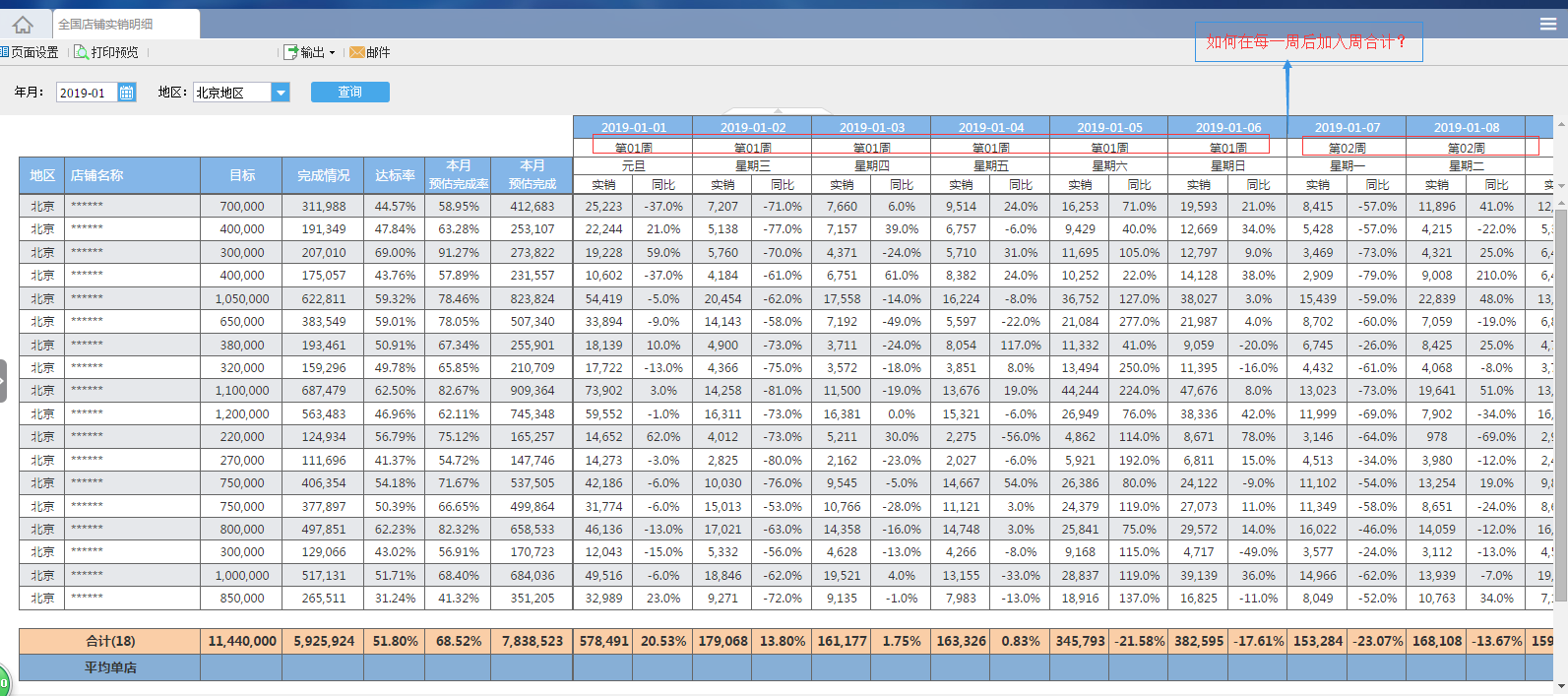The width and height of the screenshot is (1568, 696).
Task: Open 页面设置 page setup
Action: [32, 52]
